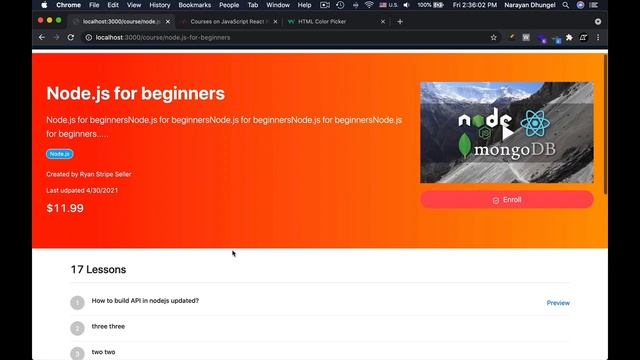Click 'Created by Ryan Stripe Seller' text
The image size is (640, 360).
coord(89,174)
